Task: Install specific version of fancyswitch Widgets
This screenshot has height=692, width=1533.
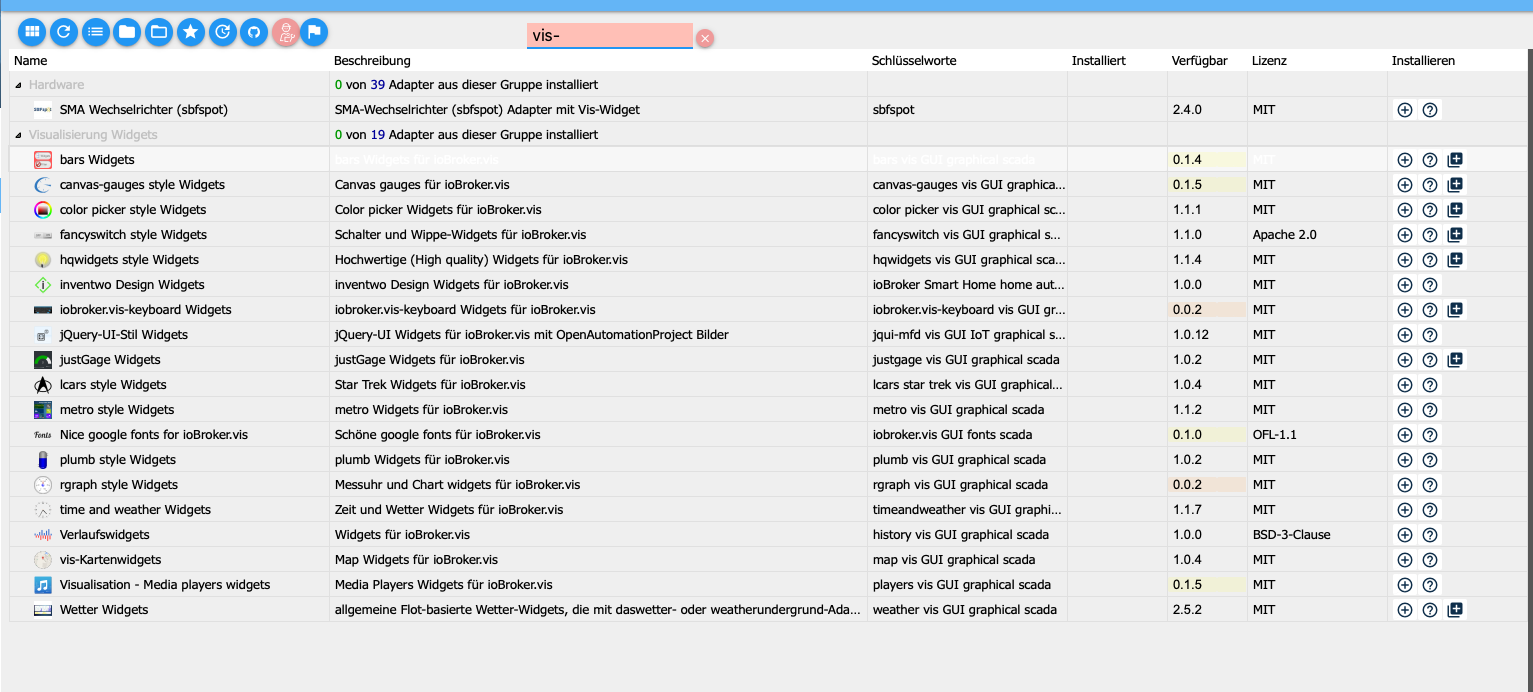Action: (1455, 235)
